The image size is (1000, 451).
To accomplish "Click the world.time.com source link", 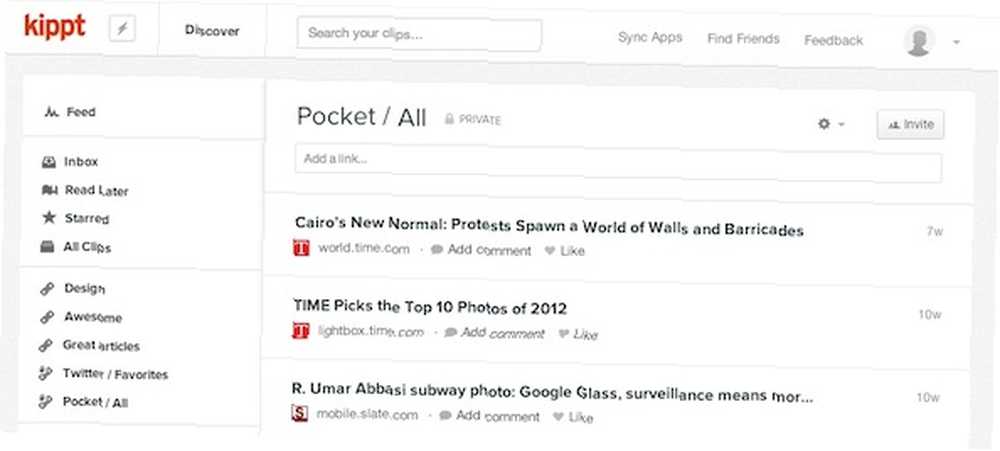I will click(364, 249).
